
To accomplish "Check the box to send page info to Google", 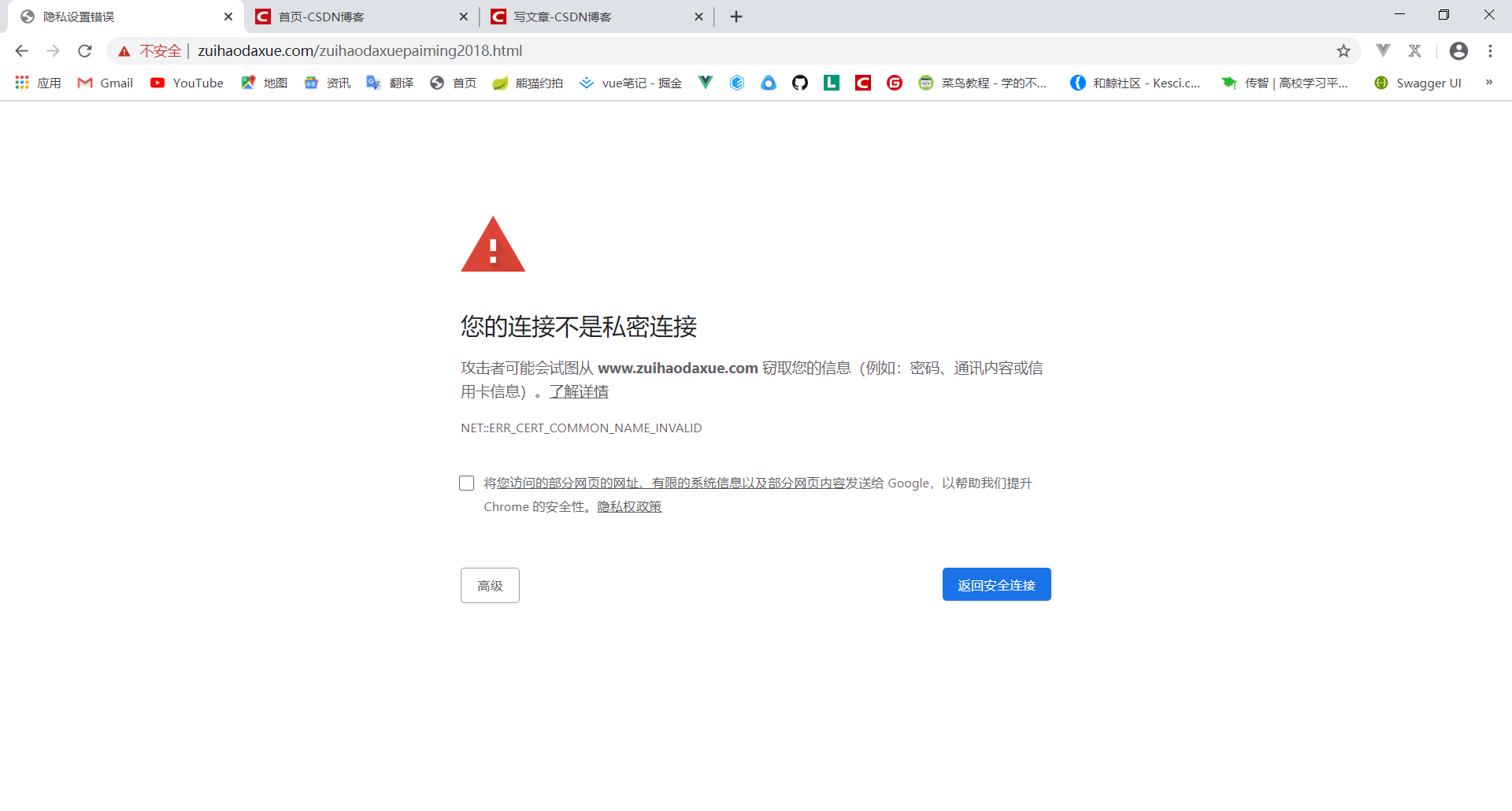I will pos(466,483).
